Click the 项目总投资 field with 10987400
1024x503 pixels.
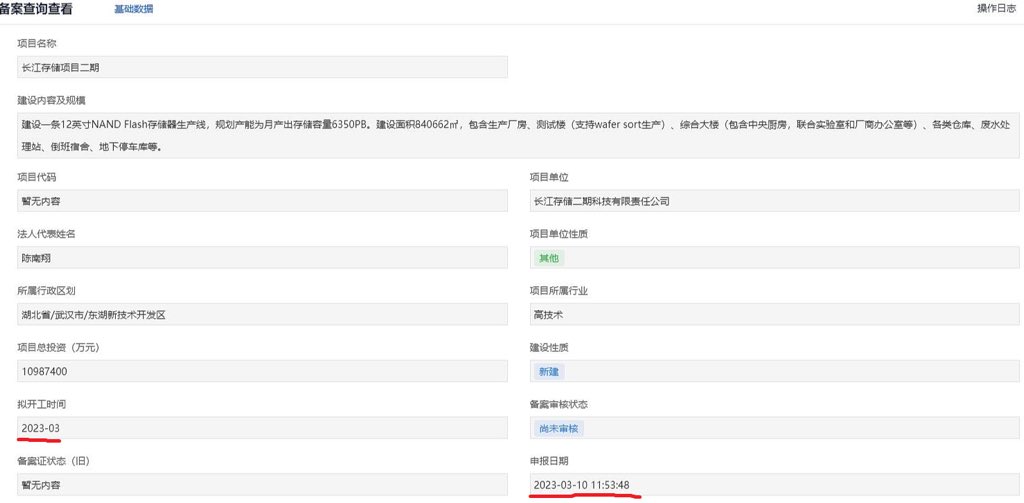[x=263, y=371]
